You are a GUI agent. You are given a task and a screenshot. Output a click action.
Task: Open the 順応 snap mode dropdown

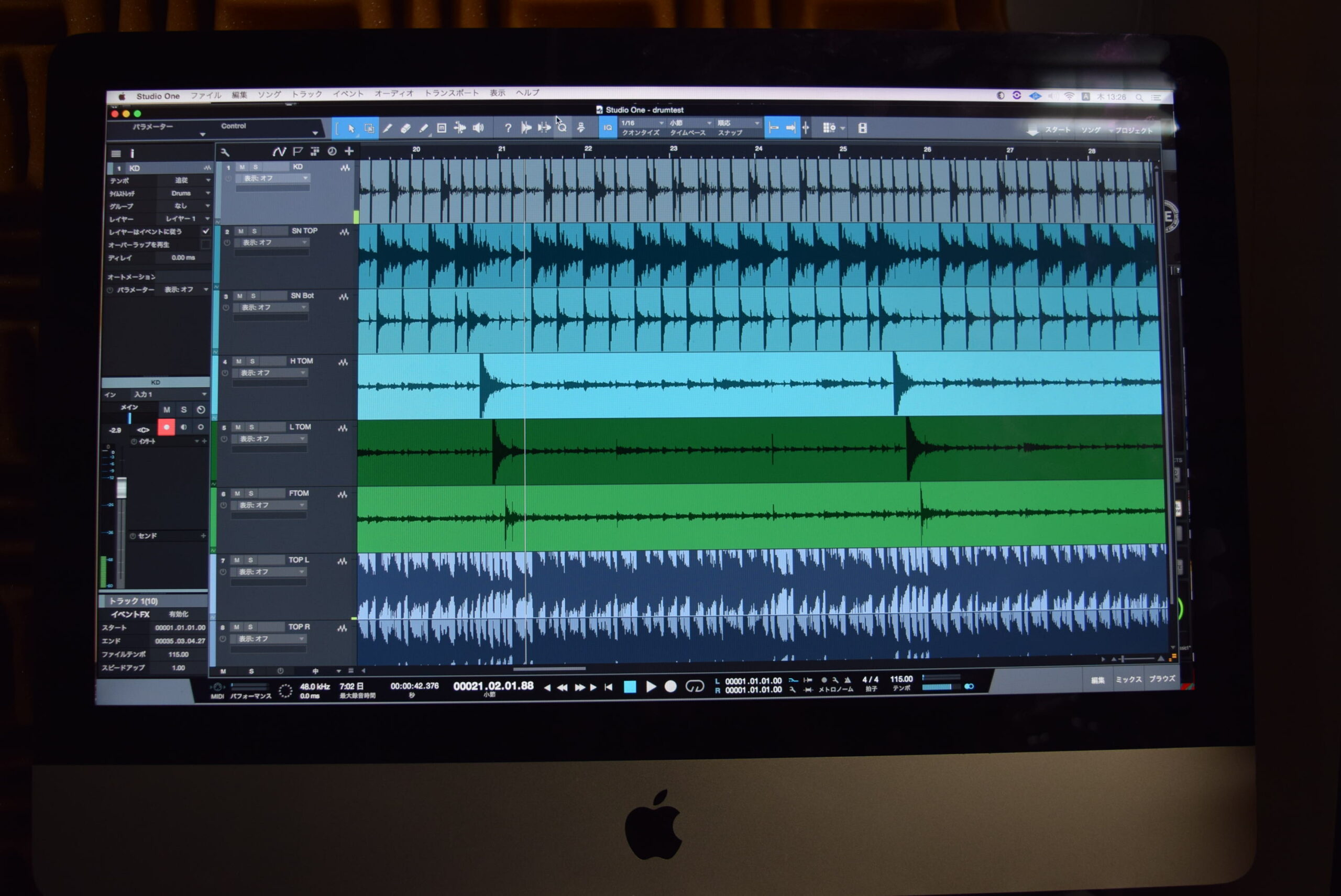tap(739, 123)
